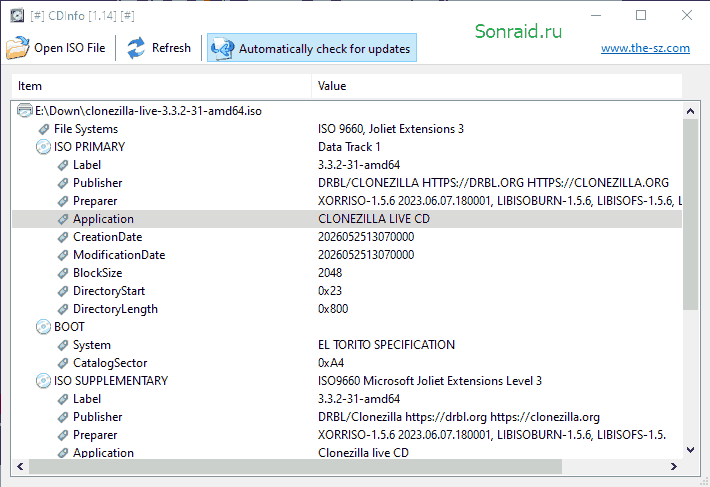
Task: Click the value 0x800
Action: (333, 309)
